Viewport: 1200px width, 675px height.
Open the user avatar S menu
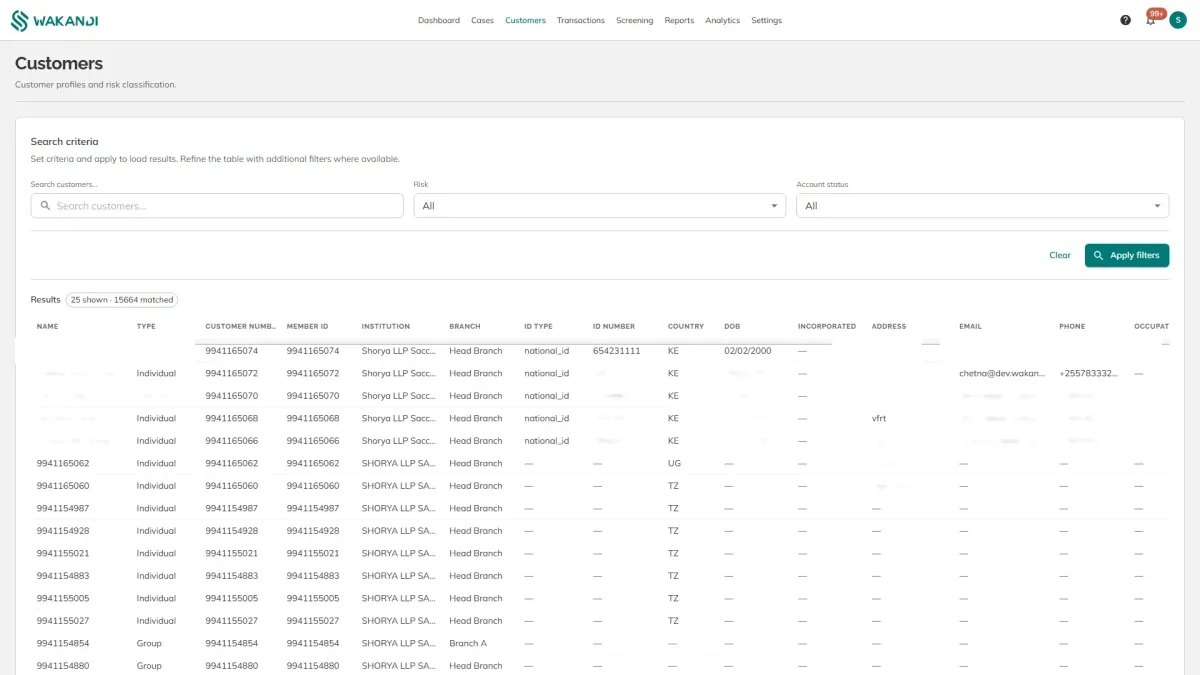pos(1178,20)
